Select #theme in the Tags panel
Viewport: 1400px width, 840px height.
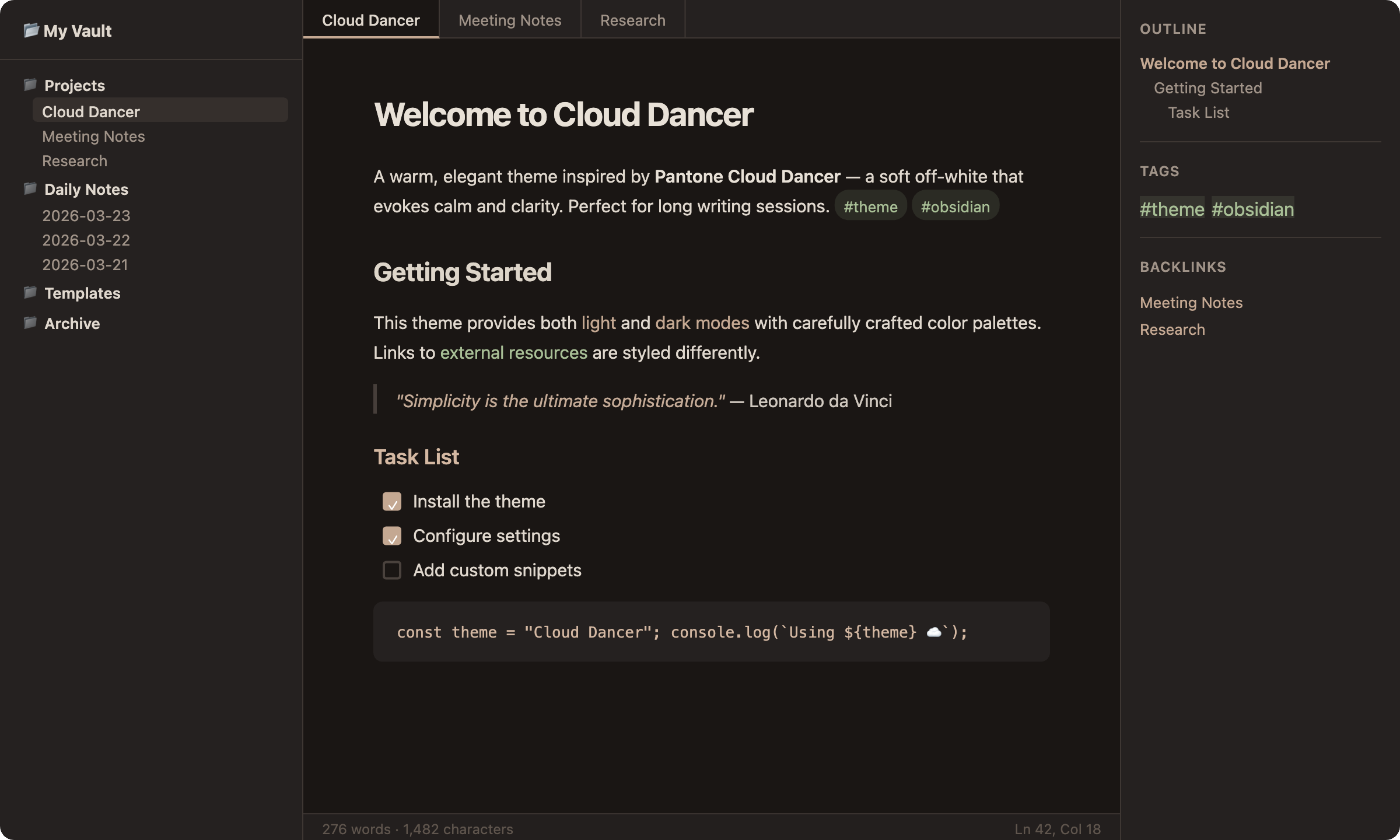[1172, 209]
